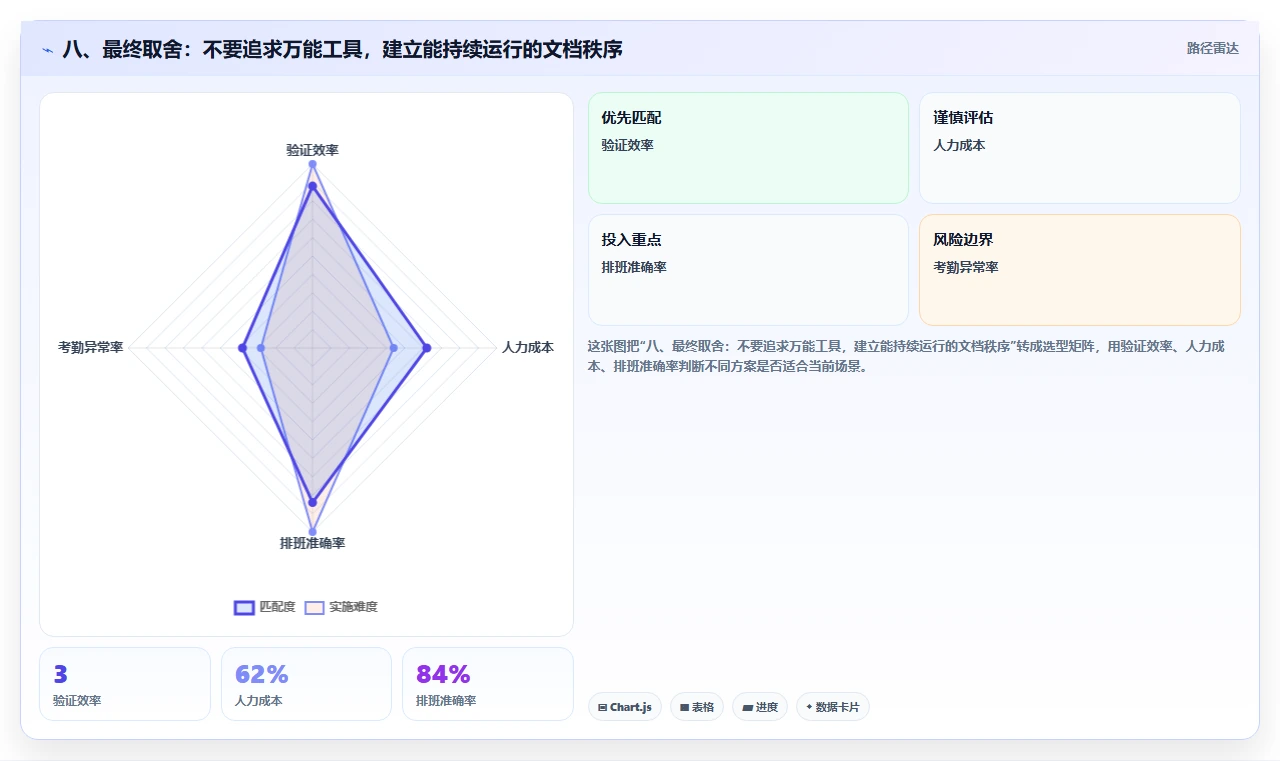Click the 人力成本 axis label on radar

click(x=528, y=348)
